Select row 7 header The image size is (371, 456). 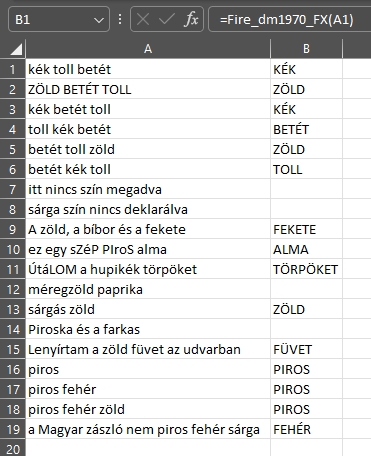pos(13,189)
